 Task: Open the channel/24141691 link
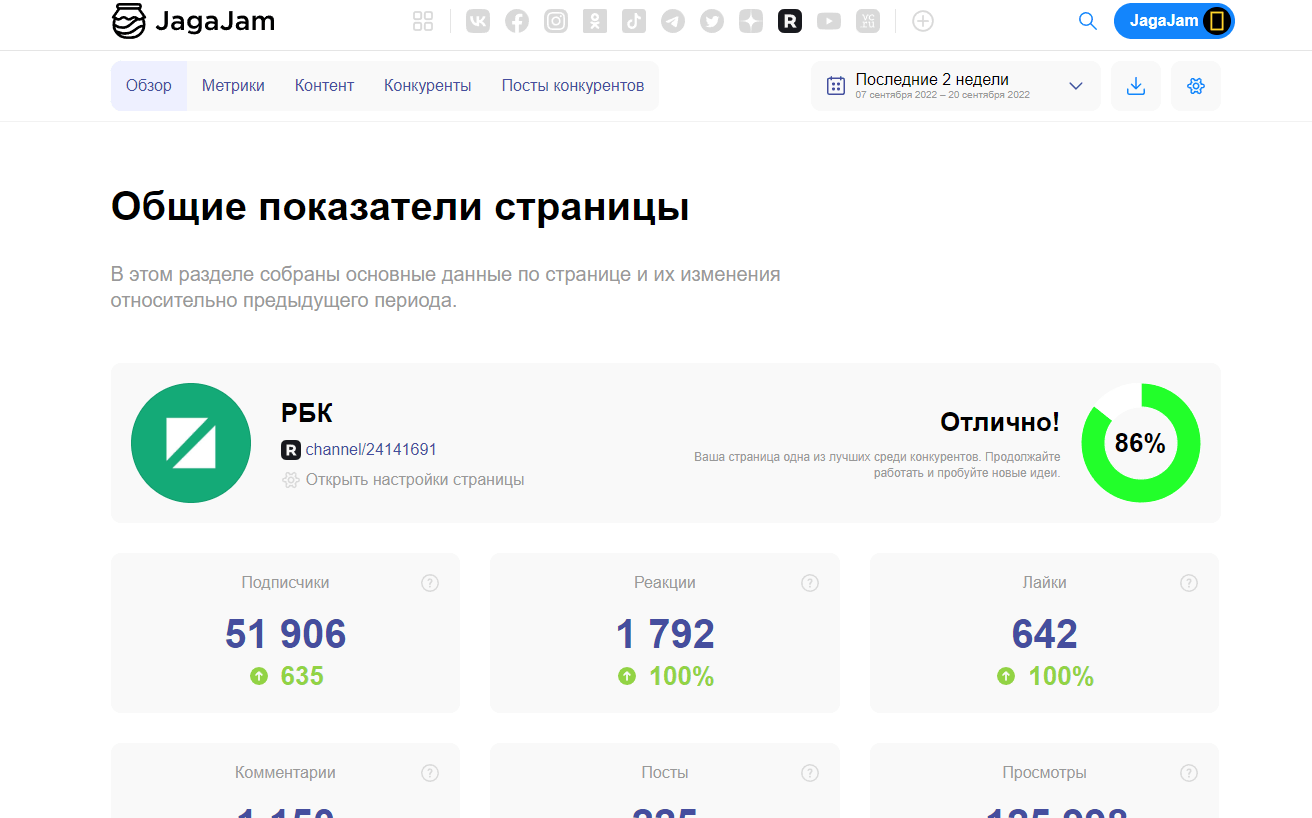point(371,450)
